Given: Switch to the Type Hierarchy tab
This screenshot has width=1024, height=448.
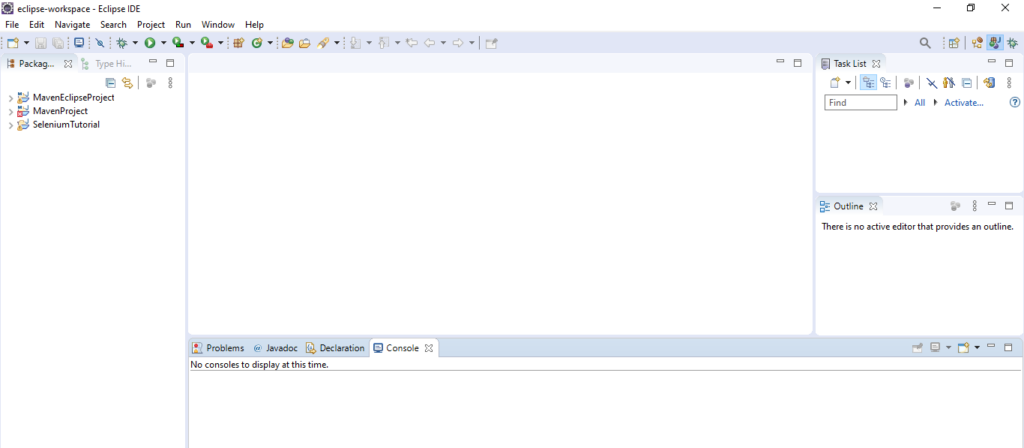Looking at the screenshot, I should coord(107,64).
